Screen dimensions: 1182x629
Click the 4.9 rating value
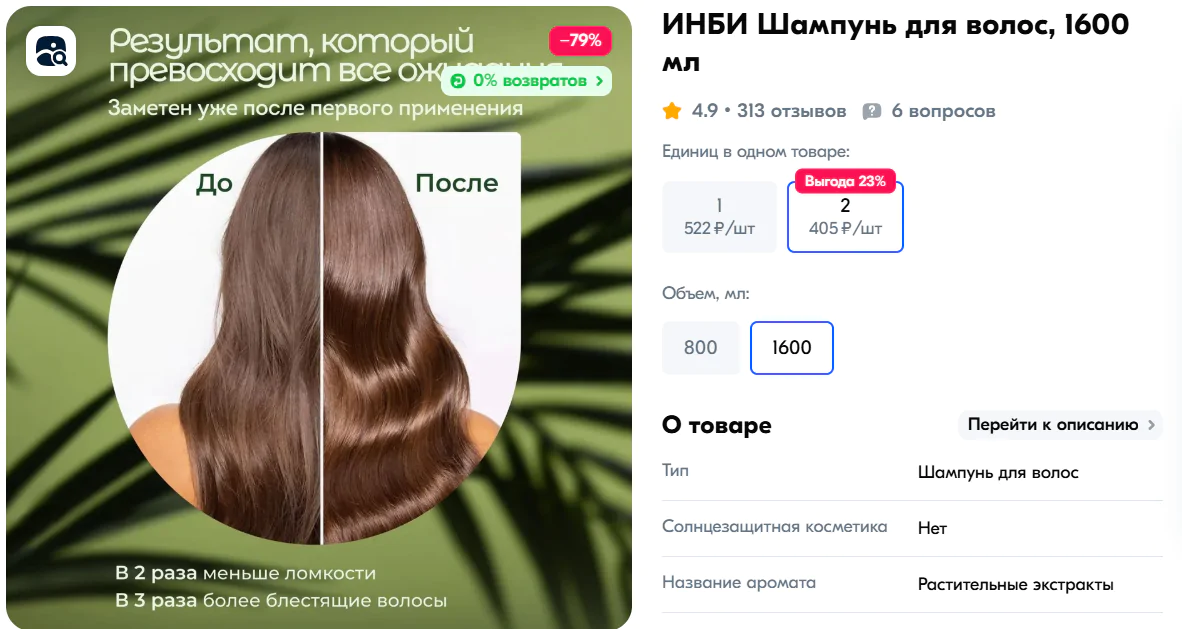pyautogui.click(x=705, y=112)
